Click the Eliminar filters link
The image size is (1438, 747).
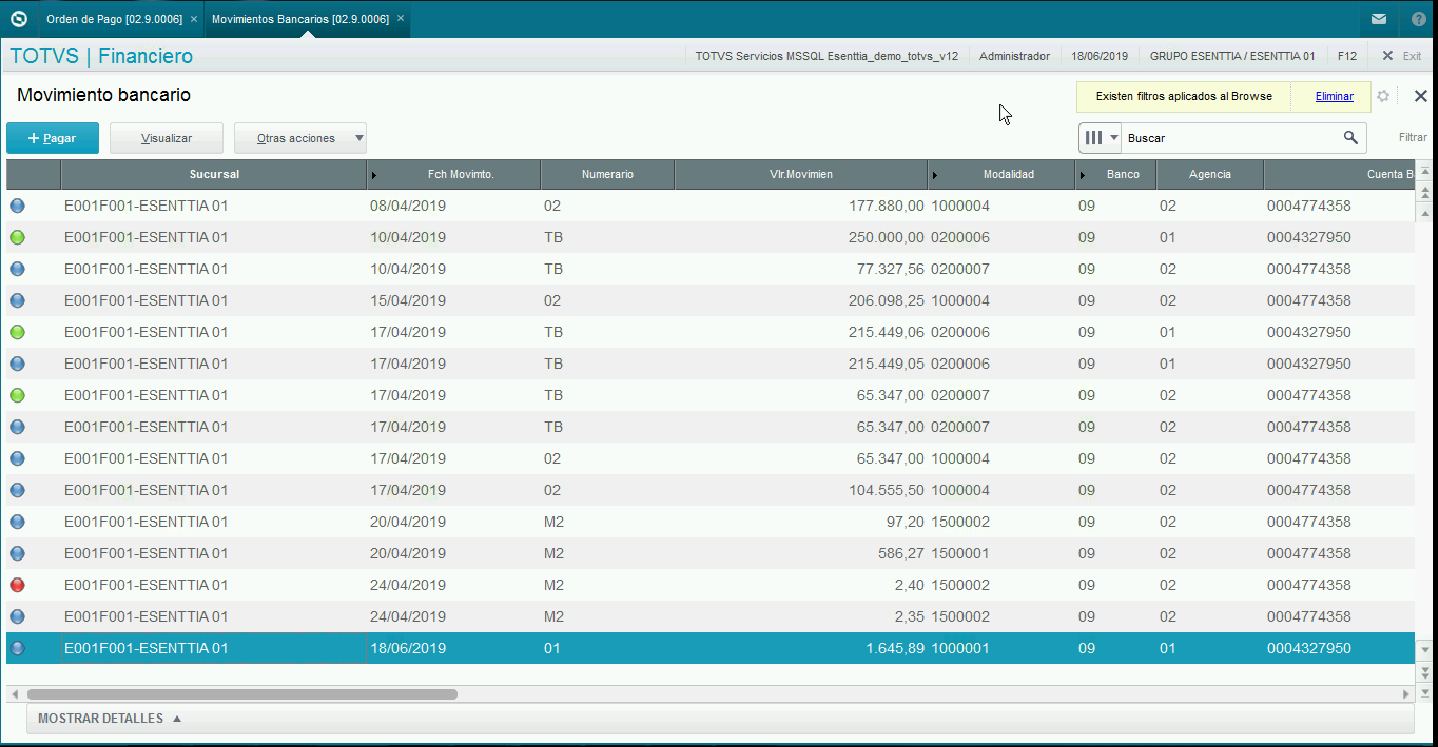pyautogui.click(x=1334, y=96)
